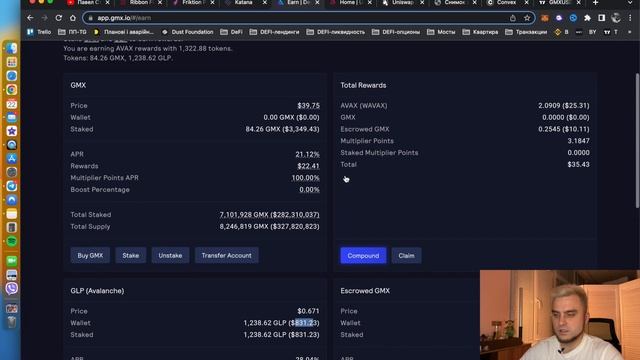Open Viber from the dock

pos(11,289)
